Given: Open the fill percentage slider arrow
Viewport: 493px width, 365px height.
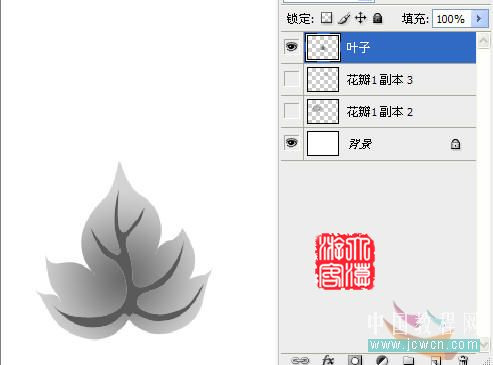Looking at the screenshot, I should point(479,19).
